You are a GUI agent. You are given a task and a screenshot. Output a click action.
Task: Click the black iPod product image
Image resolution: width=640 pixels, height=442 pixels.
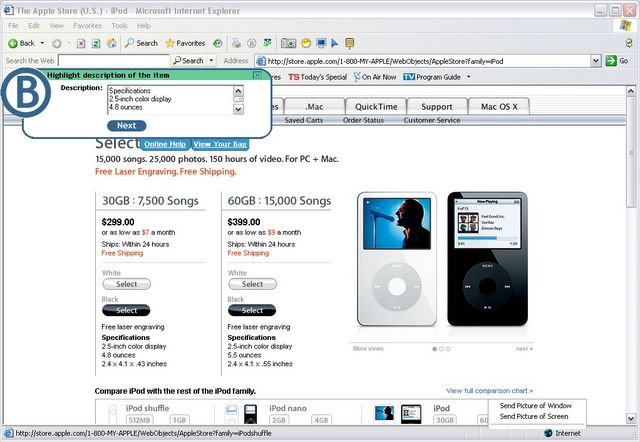487,259
